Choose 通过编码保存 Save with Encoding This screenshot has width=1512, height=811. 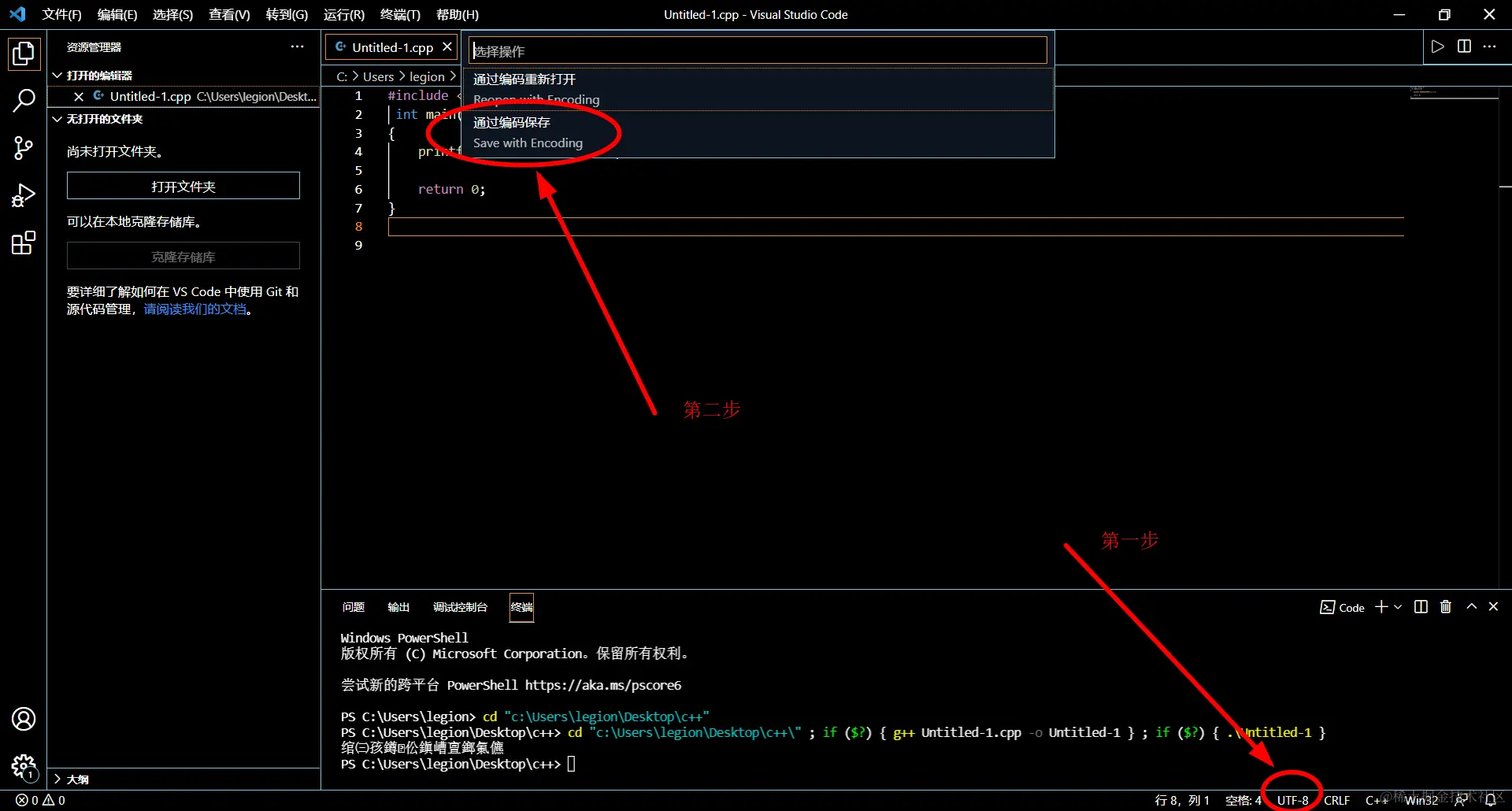point(758,132)
